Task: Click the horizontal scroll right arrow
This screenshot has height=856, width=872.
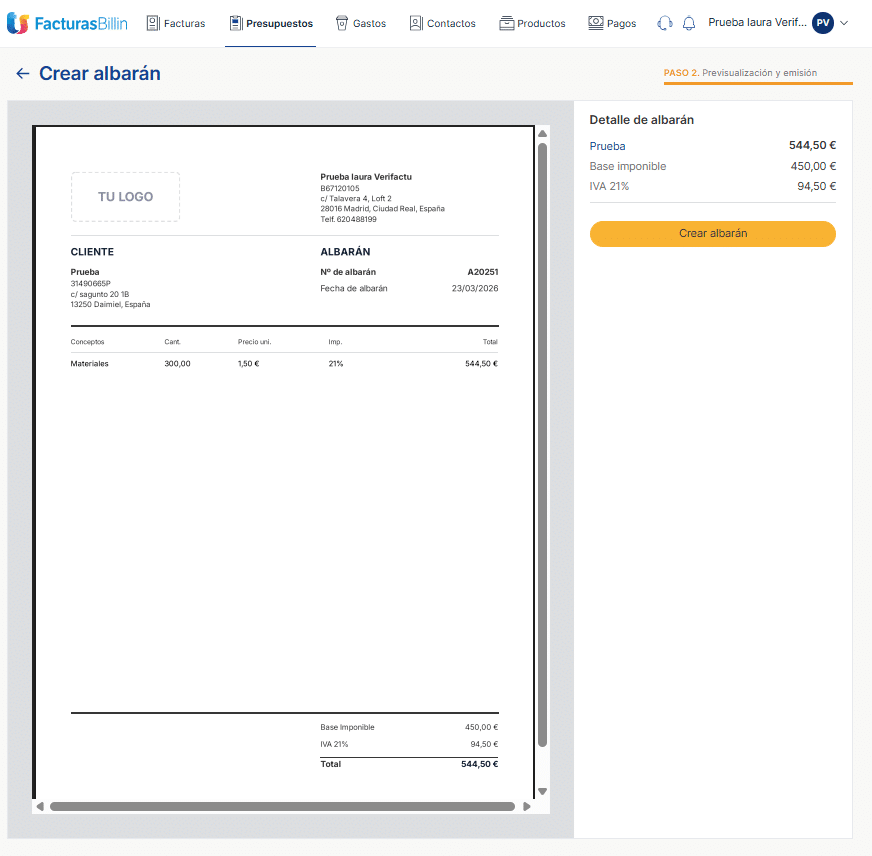Action: (x=527, y=806)
